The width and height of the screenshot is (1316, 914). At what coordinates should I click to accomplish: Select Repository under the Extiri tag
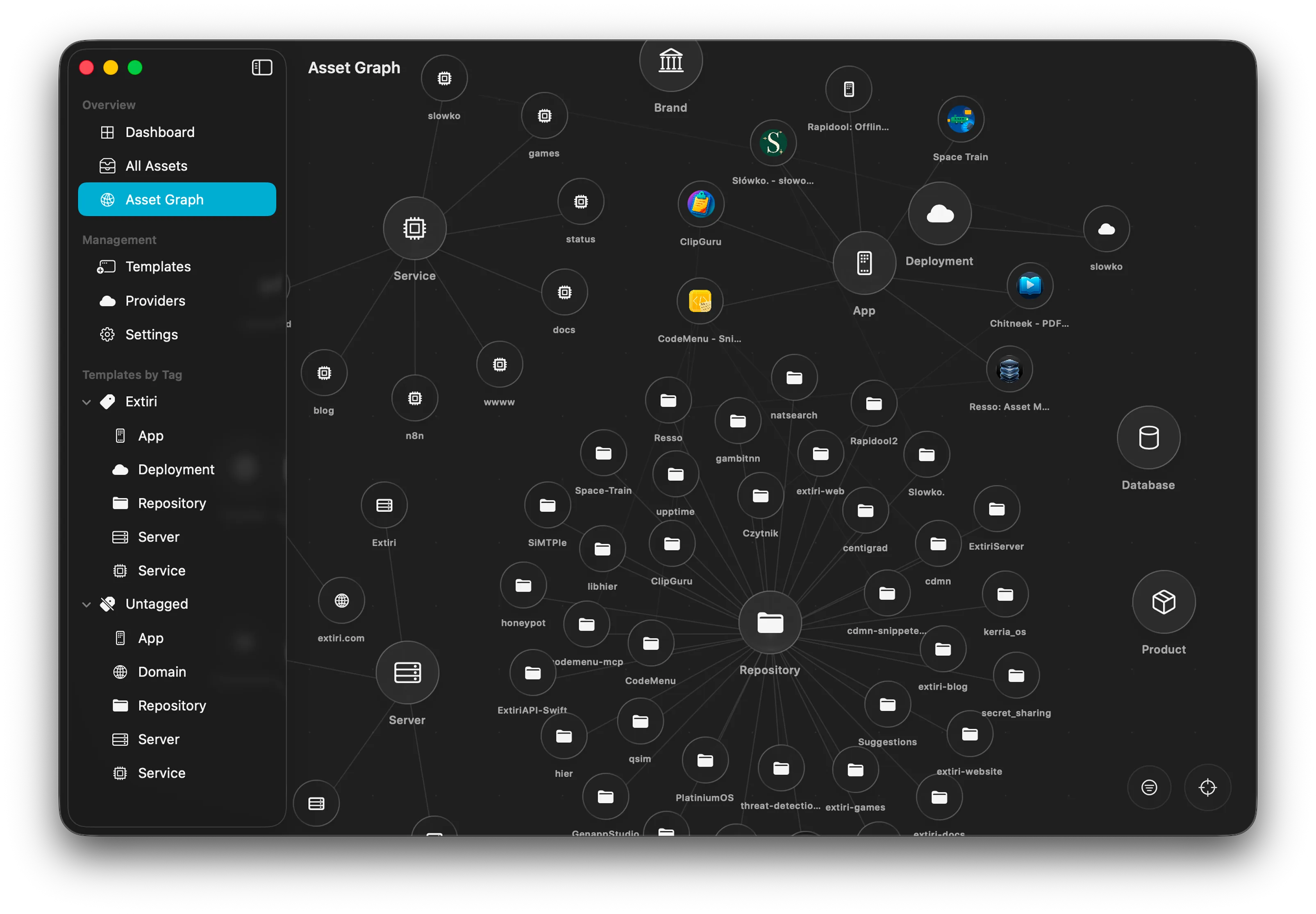(177, 503)
